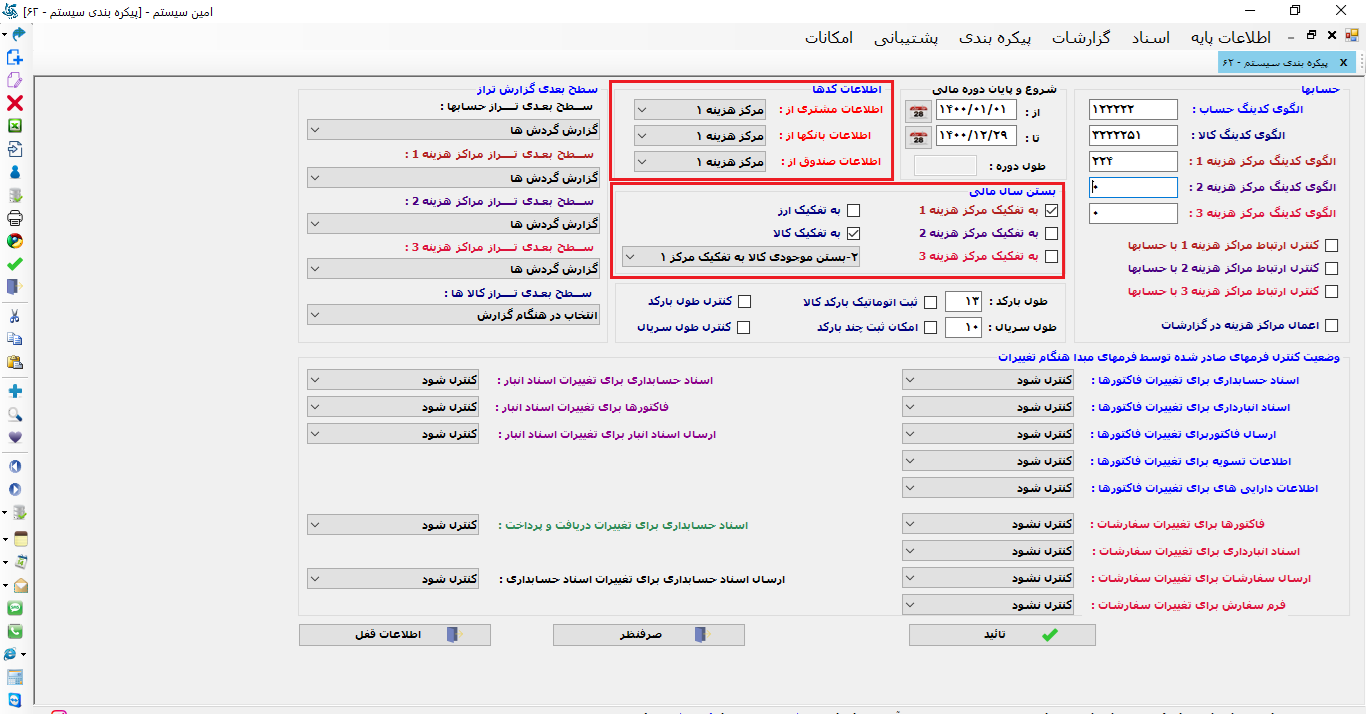This screenshot has height=714, width=1366.
Task: Open the magnifier search icon
Action: coord(14,413)
